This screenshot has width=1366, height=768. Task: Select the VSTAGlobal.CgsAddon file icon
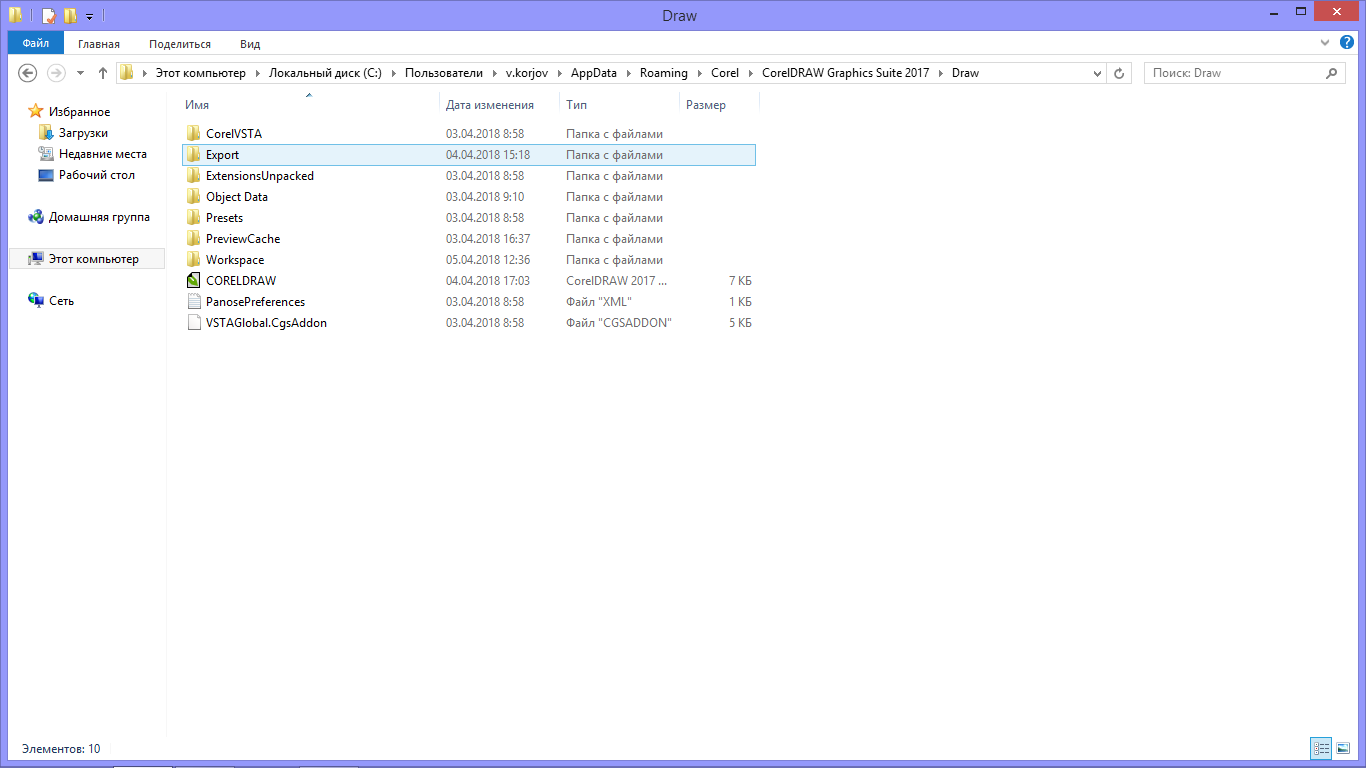coord(194,322)
